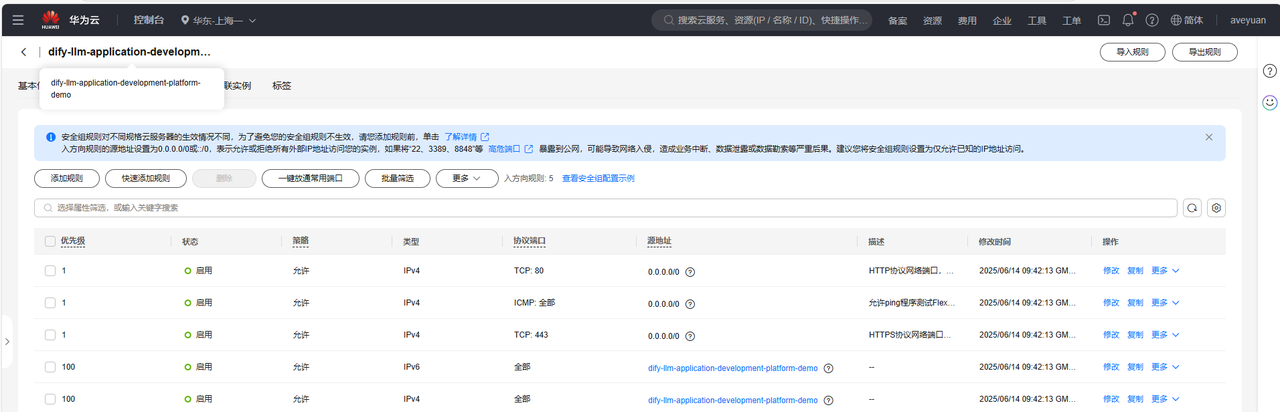
Task: Select the checkbox for ICMP rule
Action: tap(50, 303)
